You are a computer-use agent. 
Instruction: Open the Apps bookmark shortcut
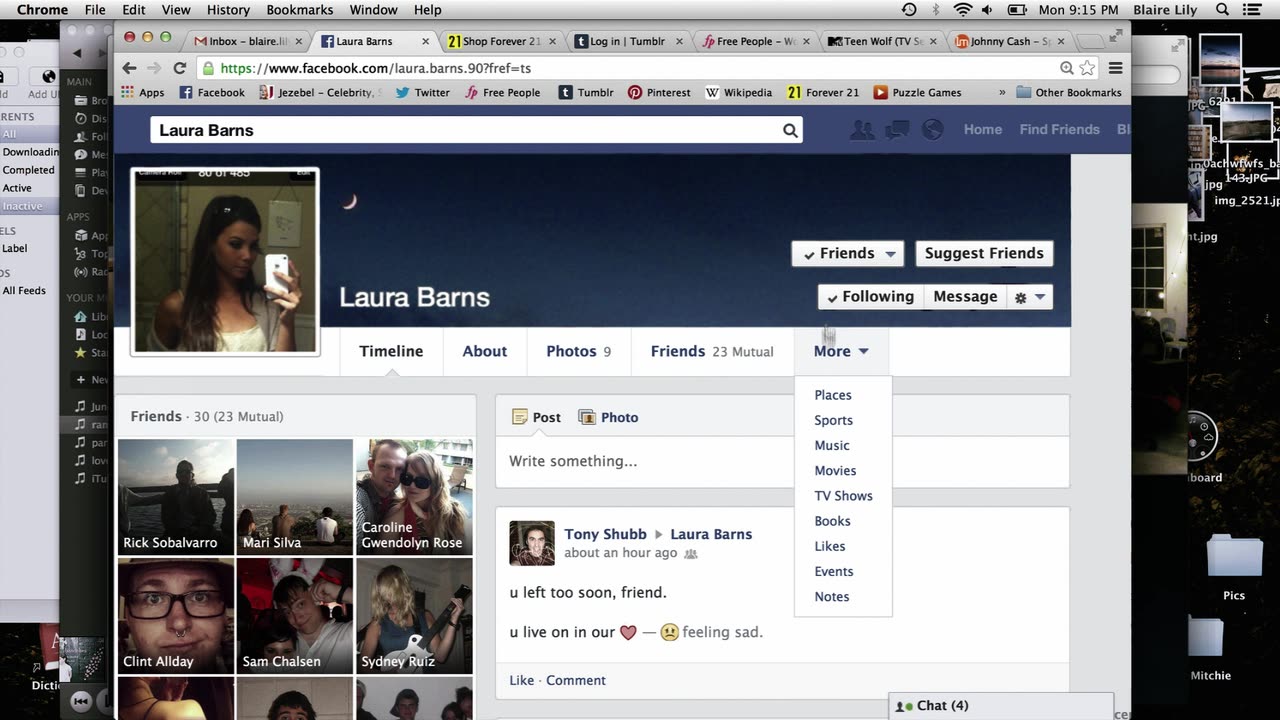143,92
